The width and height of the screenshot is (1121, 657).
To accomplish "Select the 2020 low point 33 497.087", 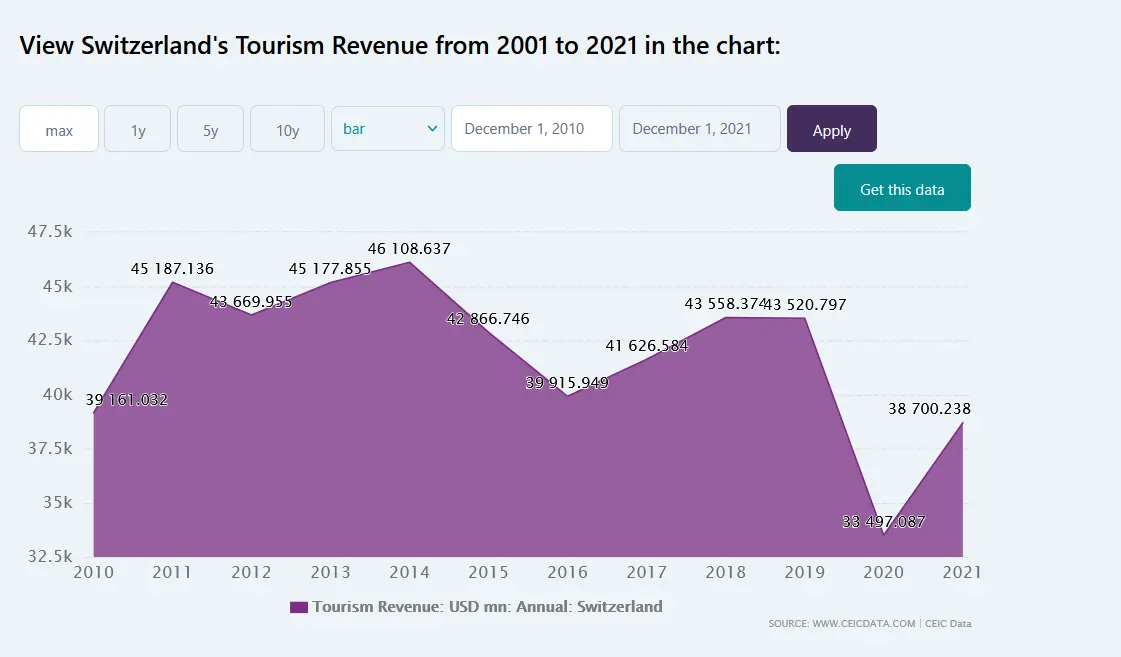I will coord(883,522).
